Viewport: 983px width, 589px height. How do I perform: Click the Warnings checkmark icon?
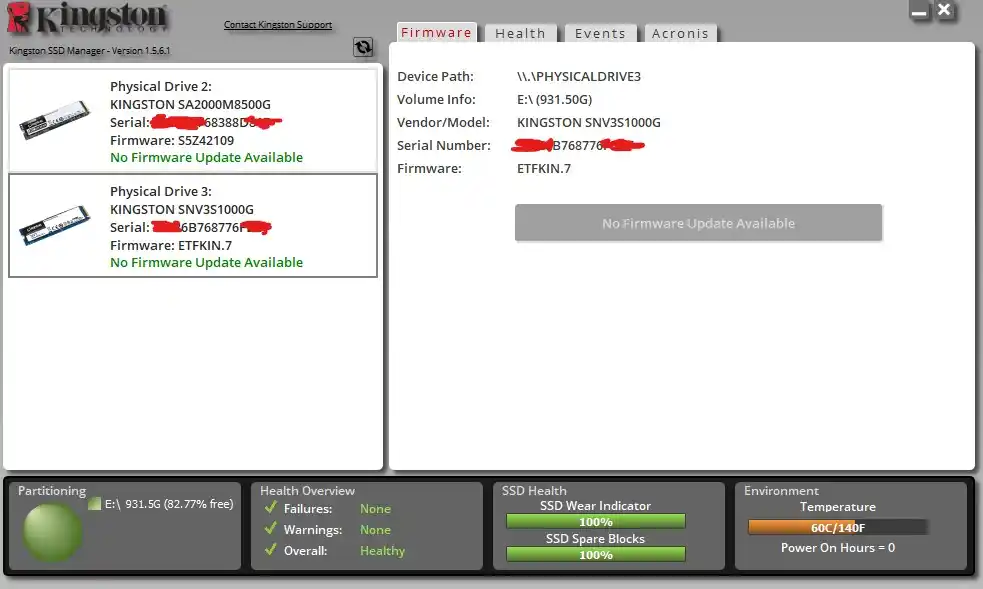pos(271,528)
